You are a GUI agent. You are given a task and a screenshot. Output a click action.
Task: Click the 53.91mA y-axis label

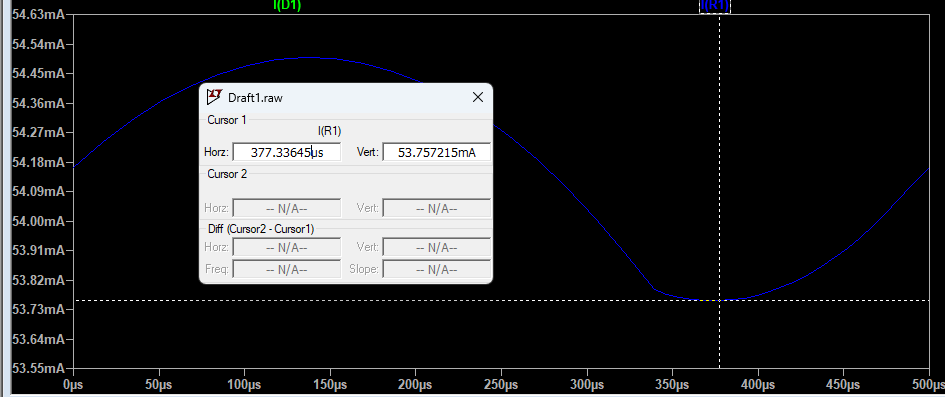pyautogui.click(x=39, y=251)
